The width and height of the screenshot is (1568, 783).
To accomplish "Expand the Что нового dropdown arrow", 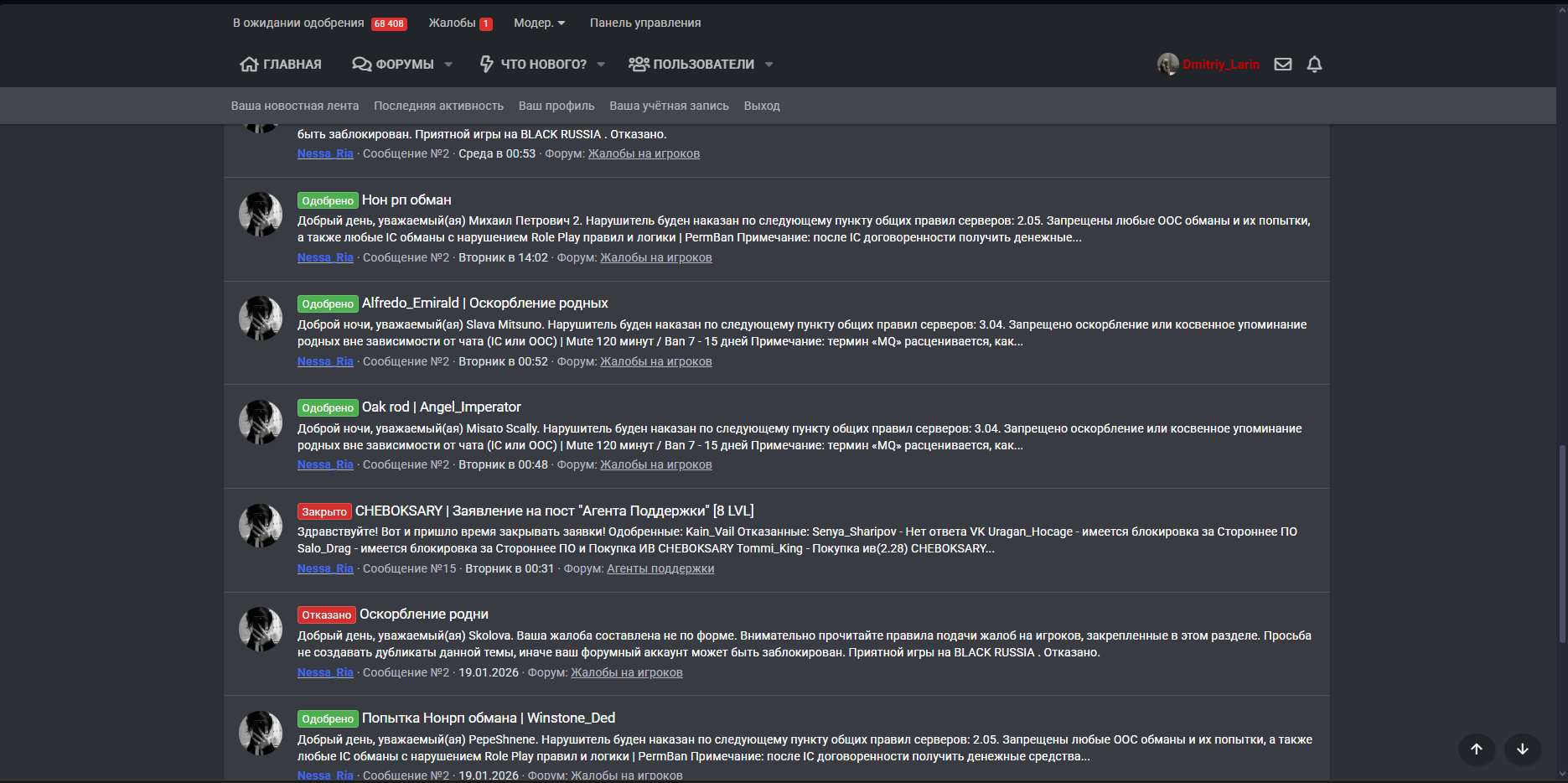I will 601,65.
